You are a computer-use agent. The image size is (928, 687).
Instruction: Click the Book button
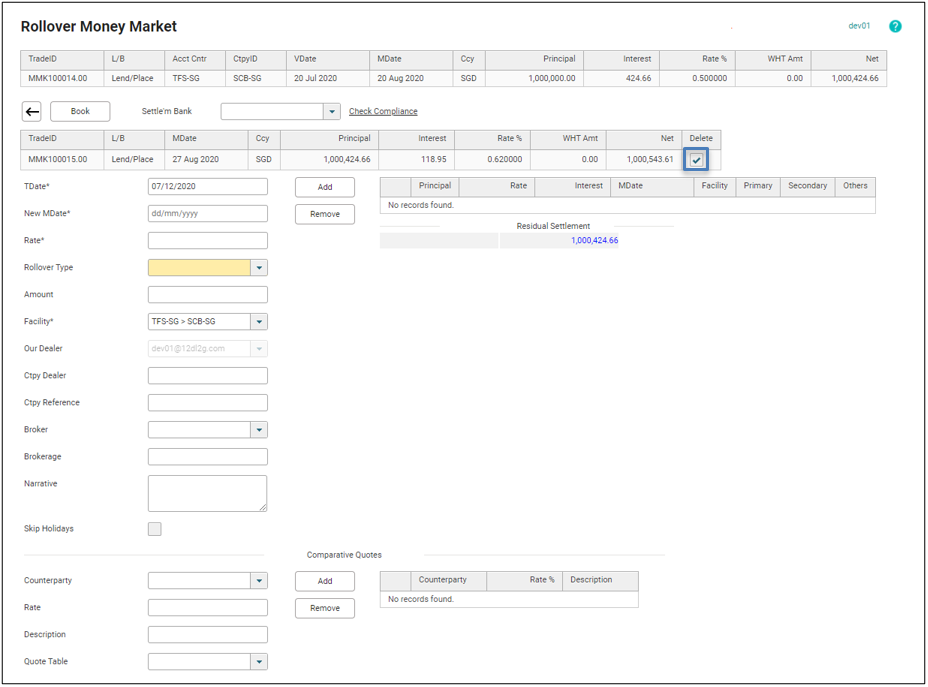[80, 112]
